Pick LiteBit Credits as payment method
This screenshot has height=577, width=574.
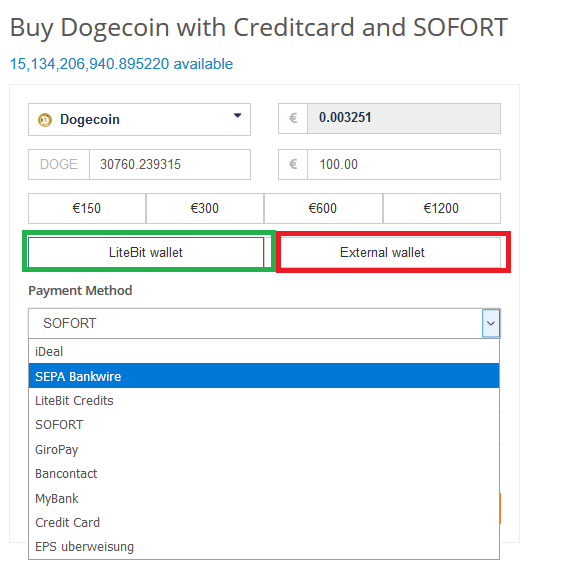pos(264,400)
